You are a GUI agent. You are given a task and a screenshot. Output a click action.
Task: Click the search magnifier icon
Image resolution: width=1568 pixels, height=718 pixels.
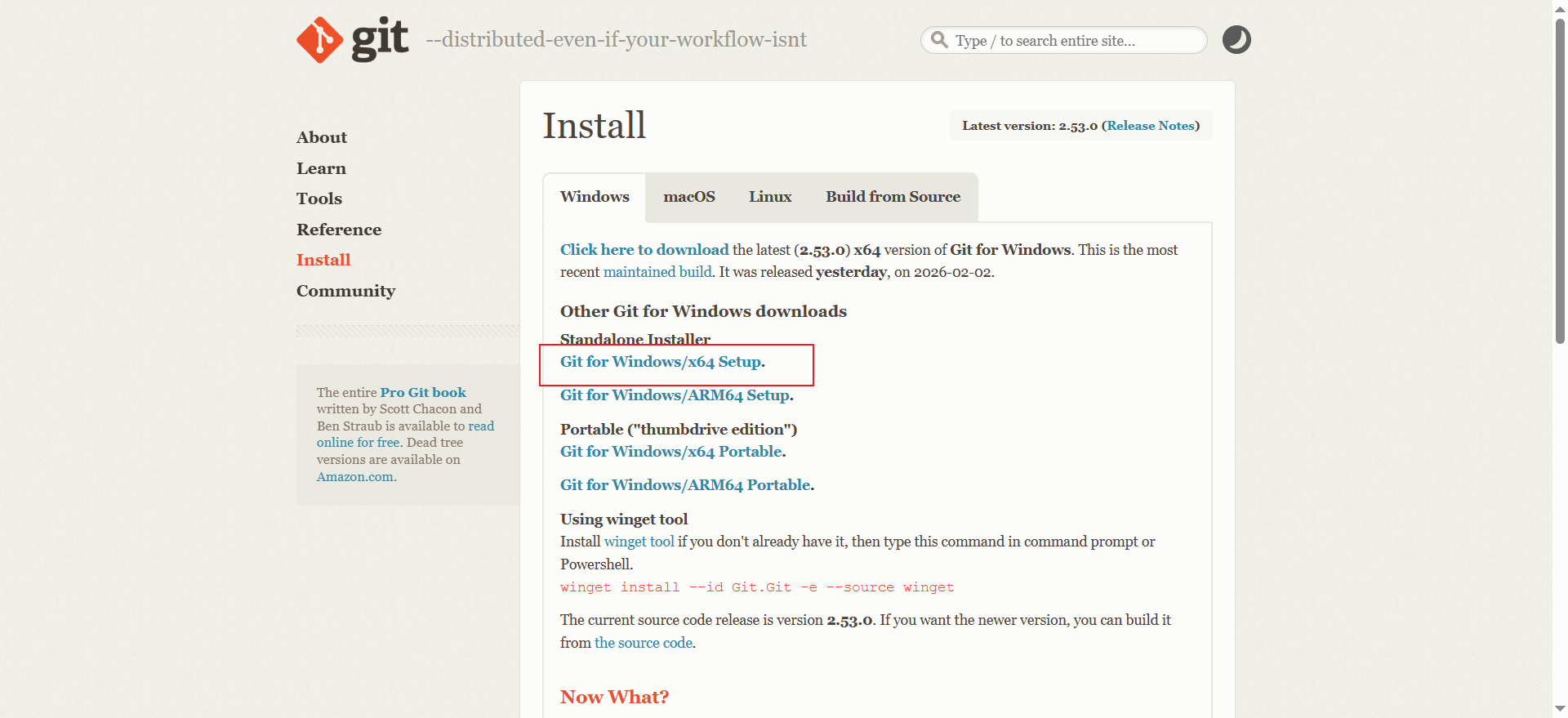(x=939, y=40)
